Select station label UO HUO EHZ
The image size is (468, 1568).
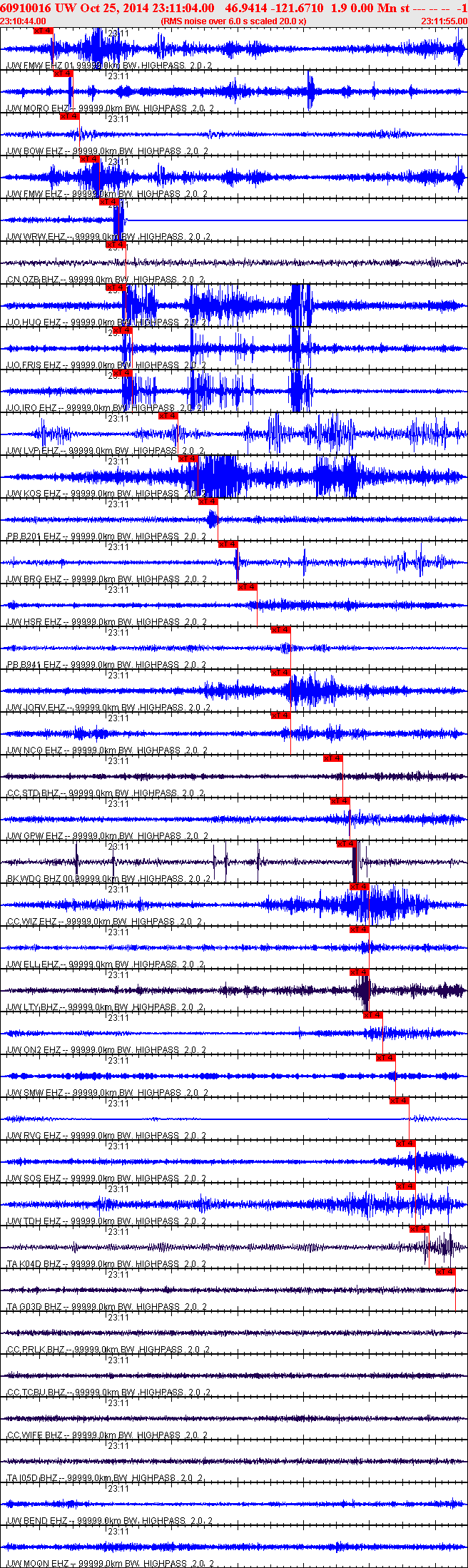click(34, 322)
